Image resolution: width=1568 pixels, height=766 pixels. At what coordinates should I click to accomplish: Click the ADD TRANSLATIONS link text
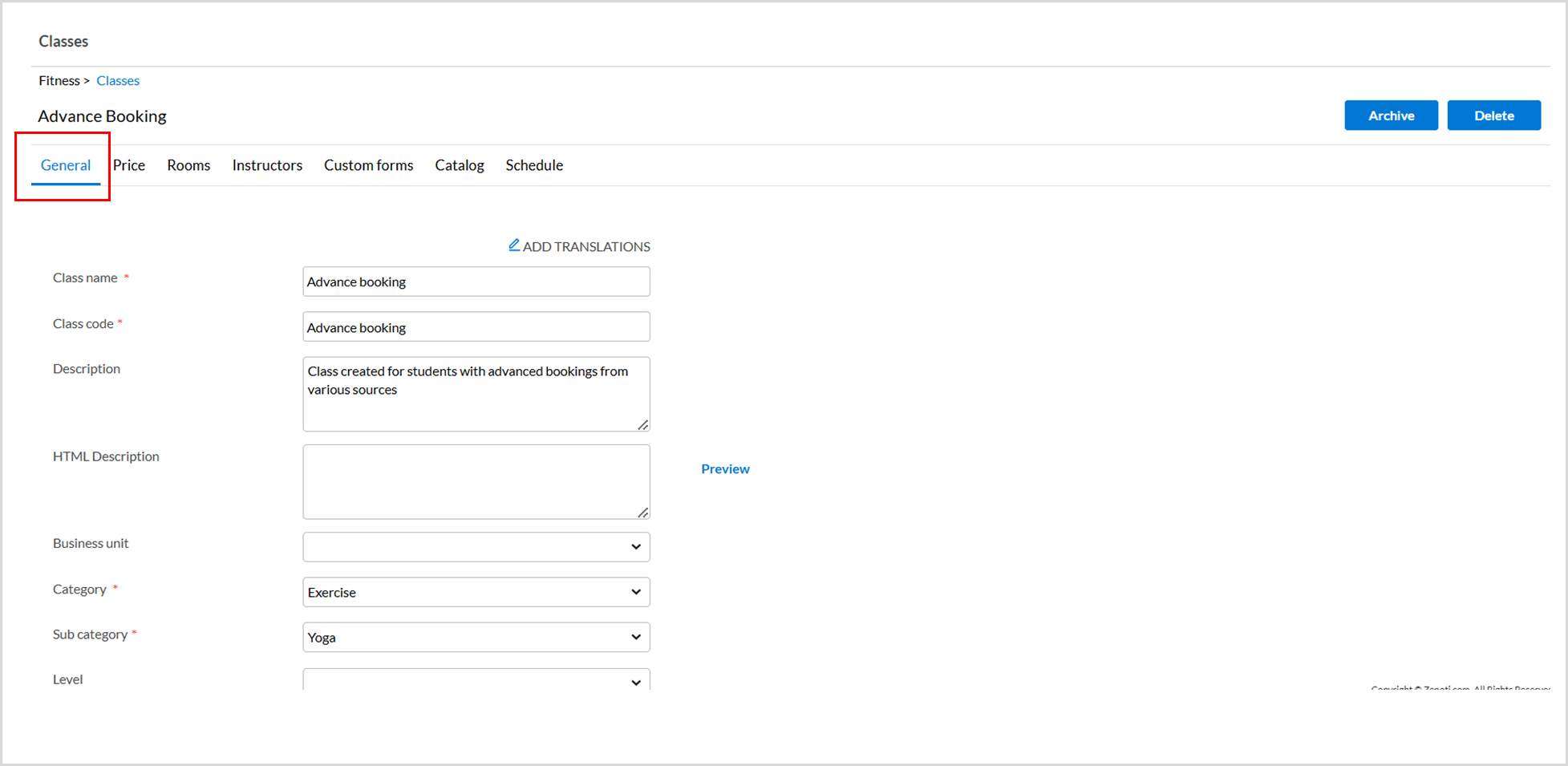tap(586, 247)
